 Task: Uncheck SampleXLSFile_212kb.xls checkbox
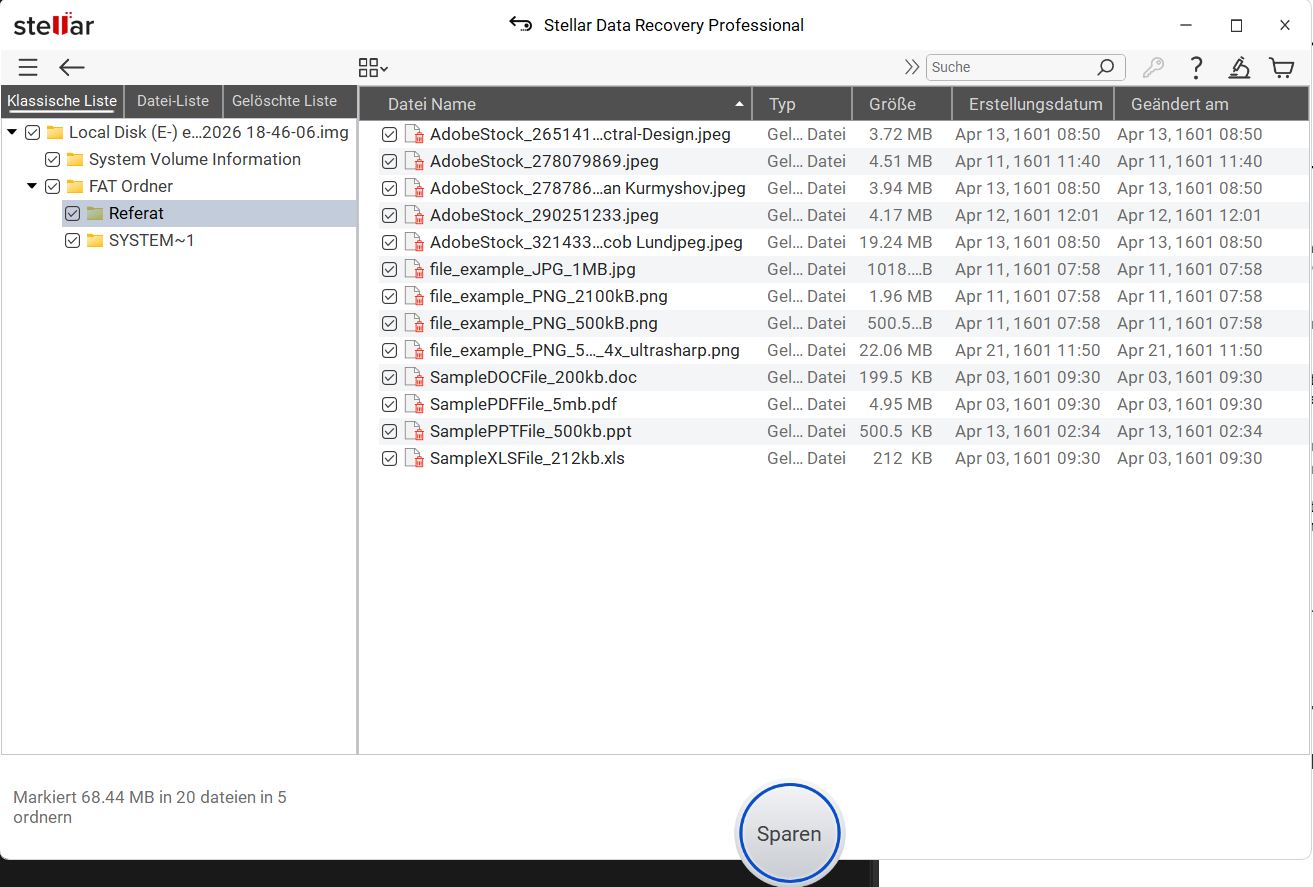(x=390, y=458)
